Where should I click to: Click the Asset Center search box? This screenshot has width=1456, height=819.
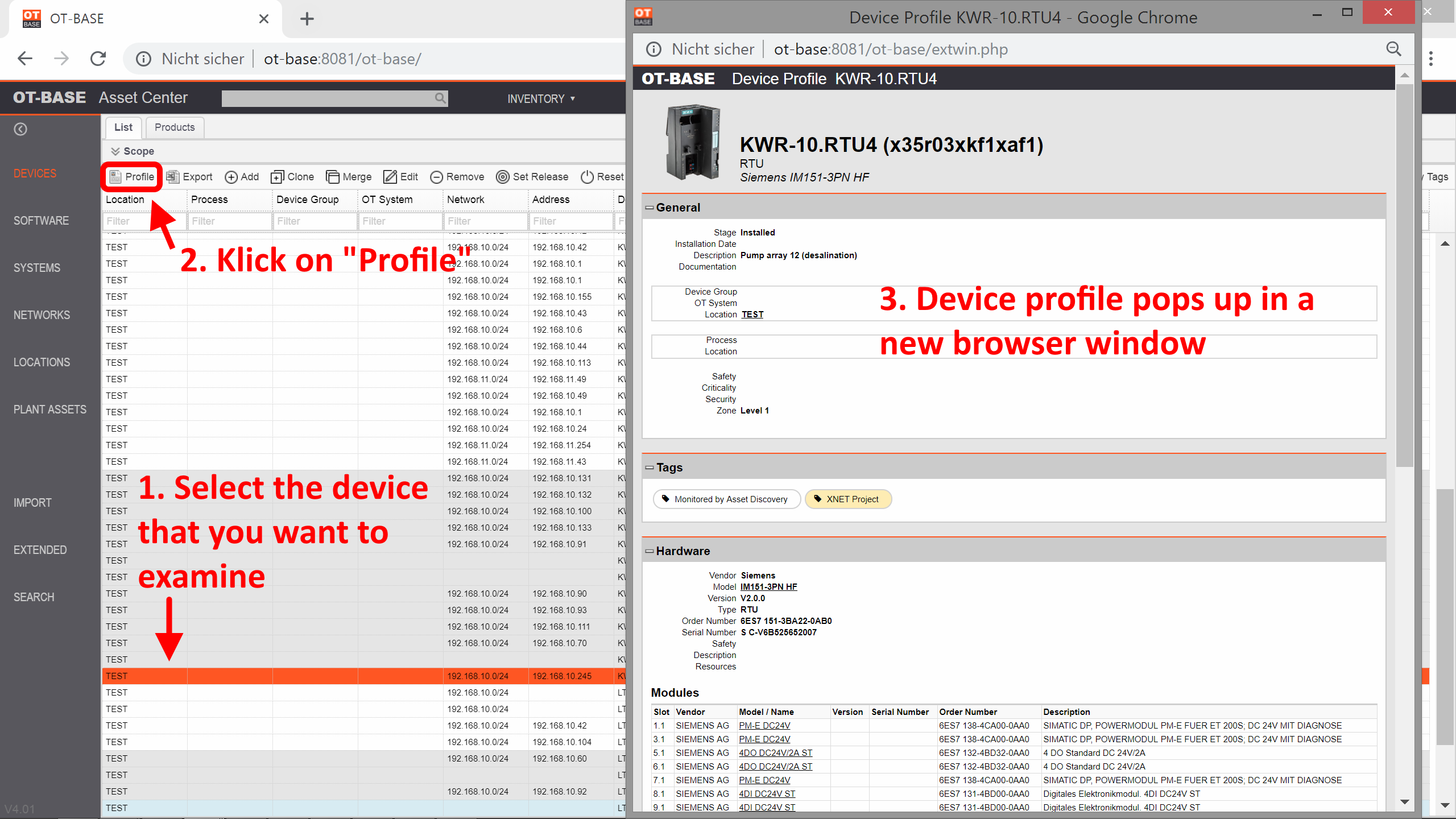pyautogui.click(x=334, y=98)
